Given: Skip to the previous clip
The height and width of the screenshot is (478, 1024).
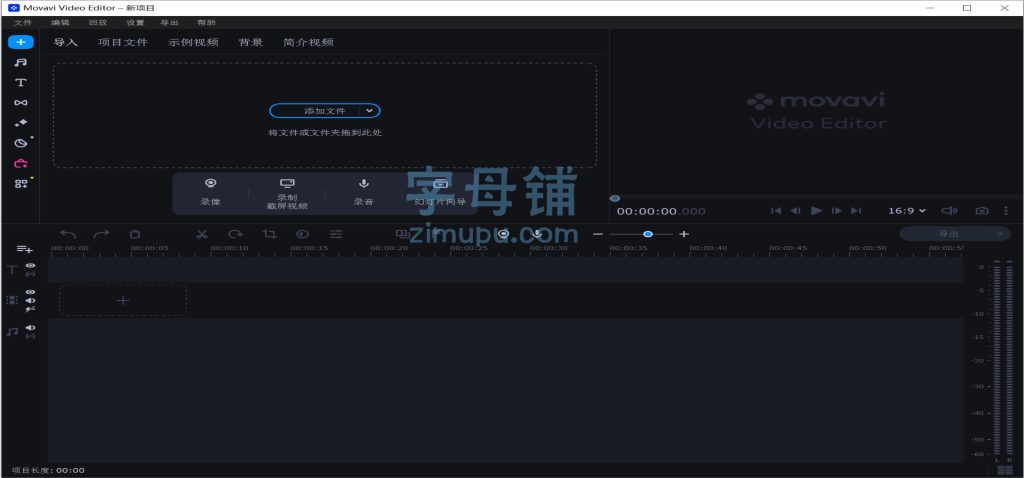Looking at the screenshot, I should 776,211.
